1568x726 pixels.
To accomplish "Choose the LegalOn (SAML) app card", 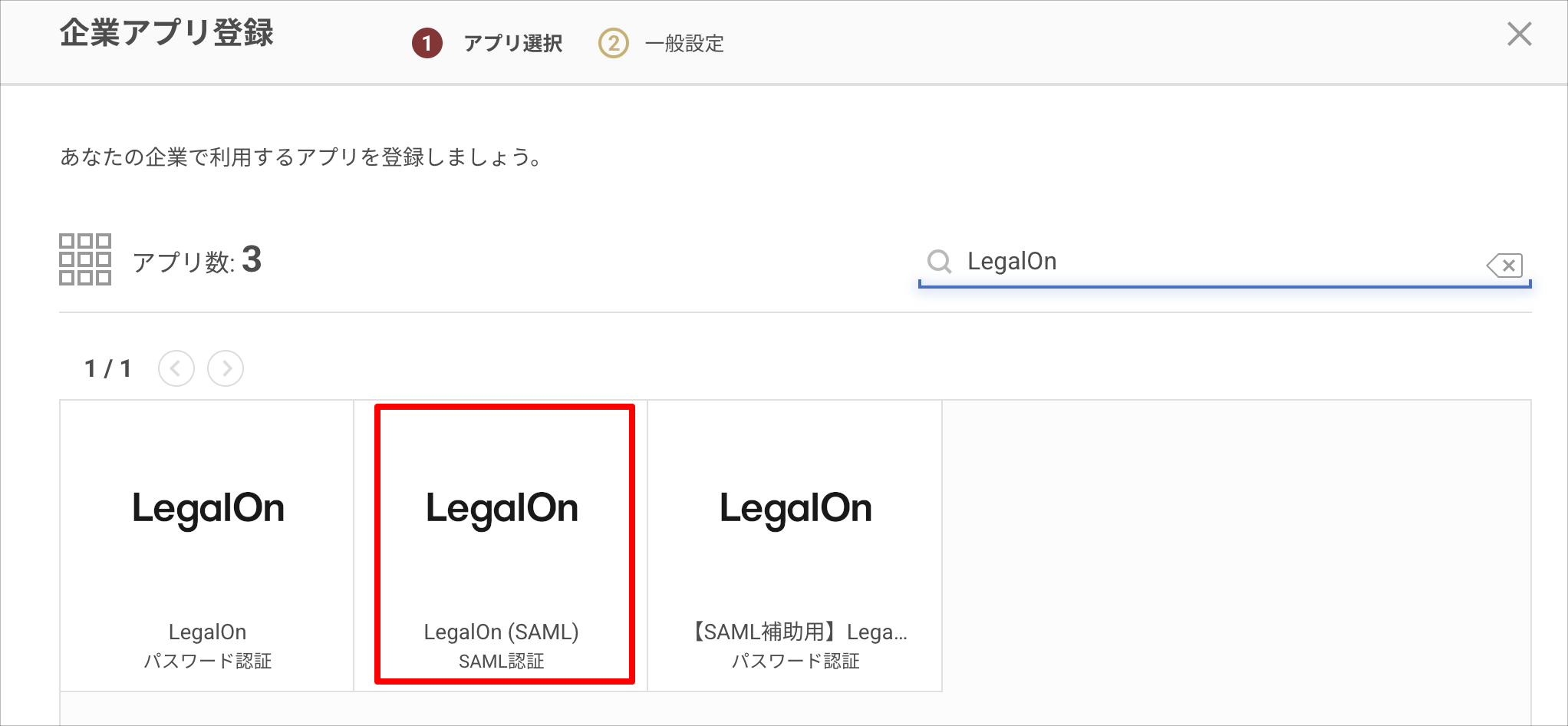I will point(502,546).
